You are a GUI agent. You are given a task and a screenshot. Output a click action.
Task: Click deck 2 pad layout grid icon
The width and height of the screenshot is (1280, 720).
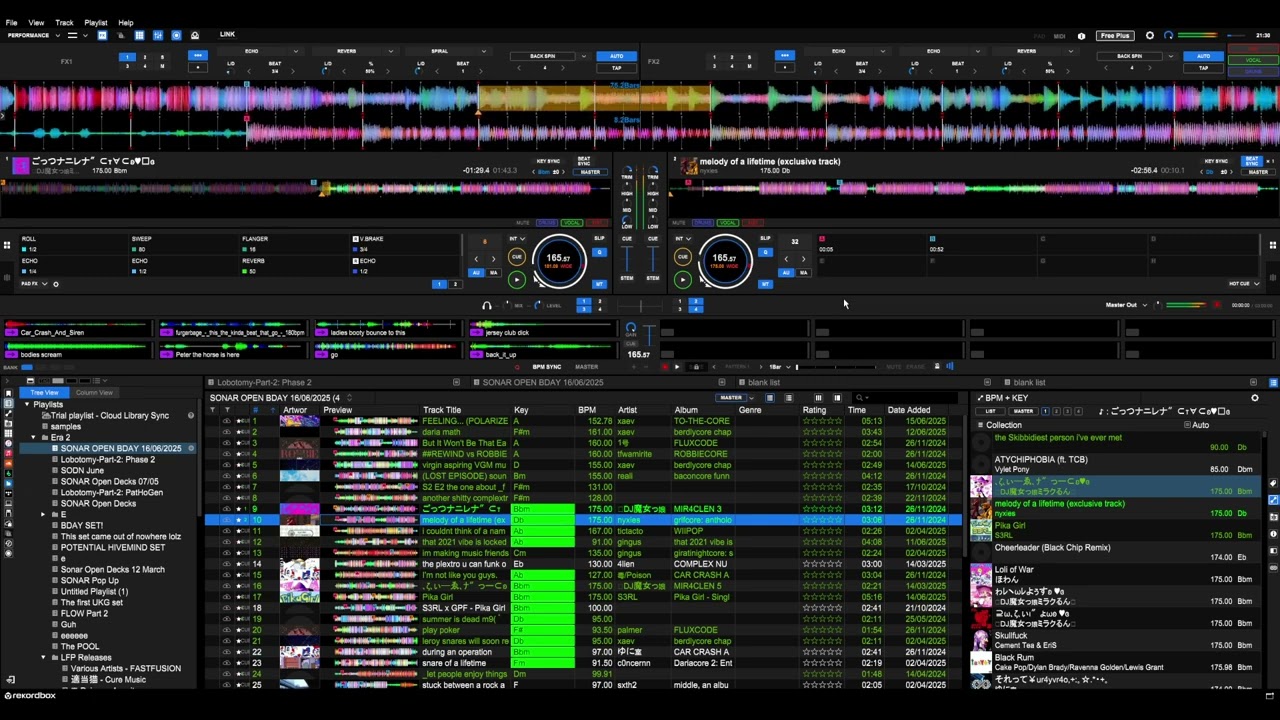pos(1272,244)
